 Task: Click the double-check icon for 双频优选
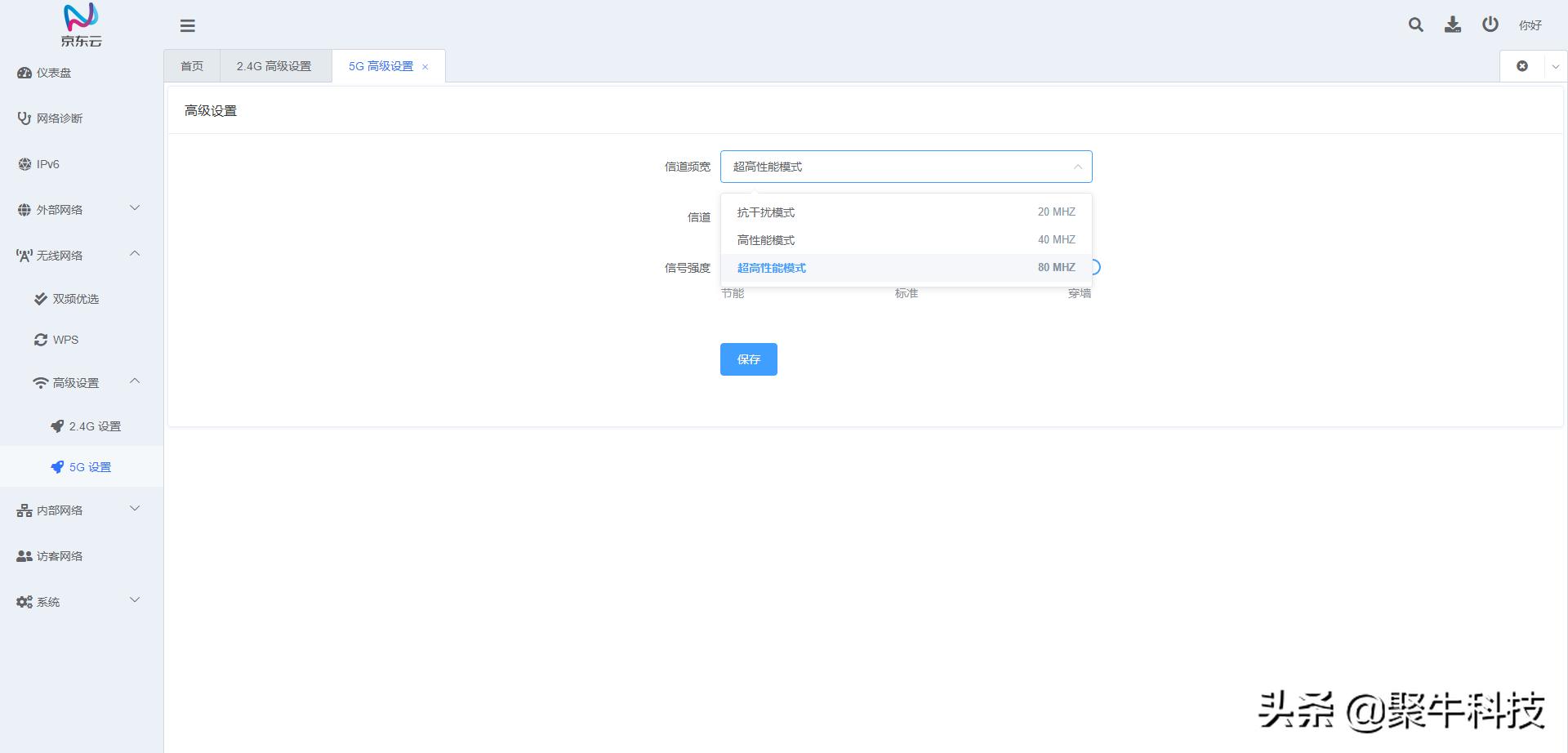41,299
